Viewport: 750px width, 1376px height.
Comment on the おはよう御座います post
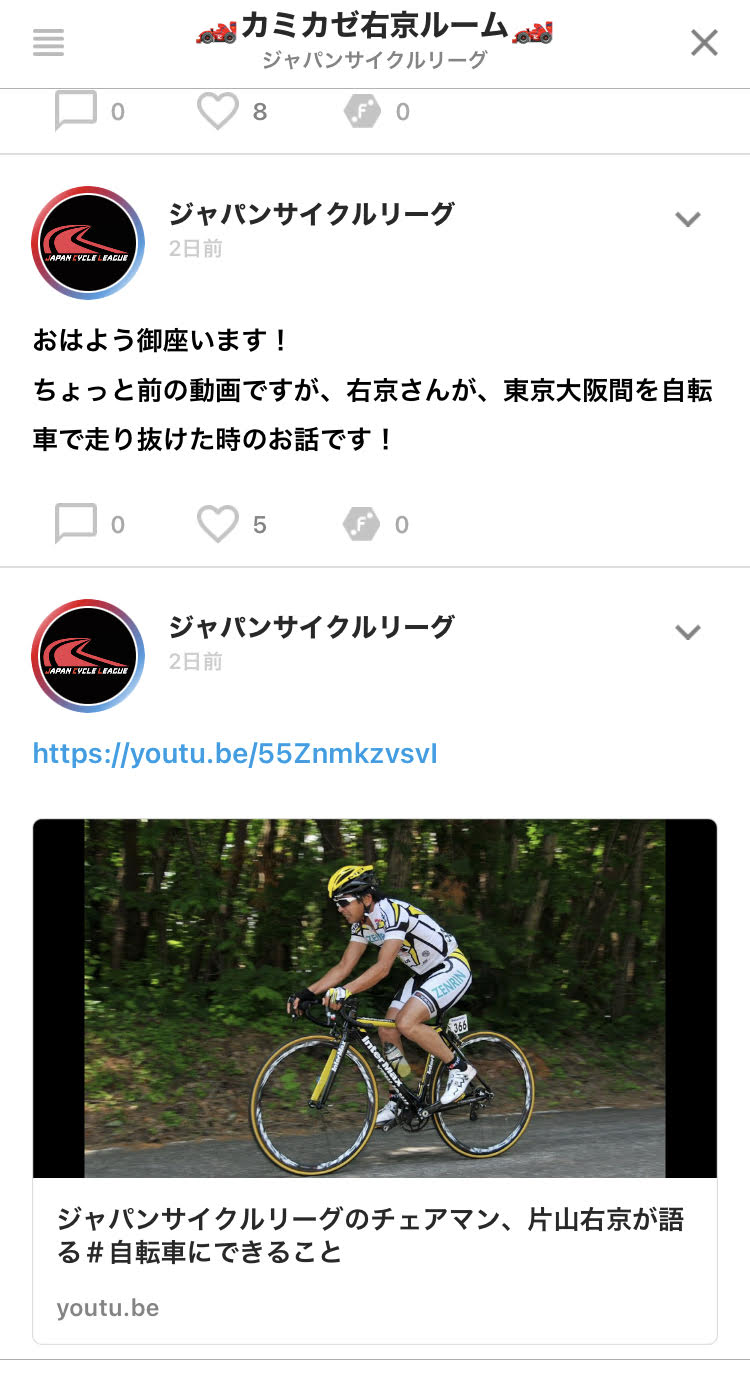point(76,524)
